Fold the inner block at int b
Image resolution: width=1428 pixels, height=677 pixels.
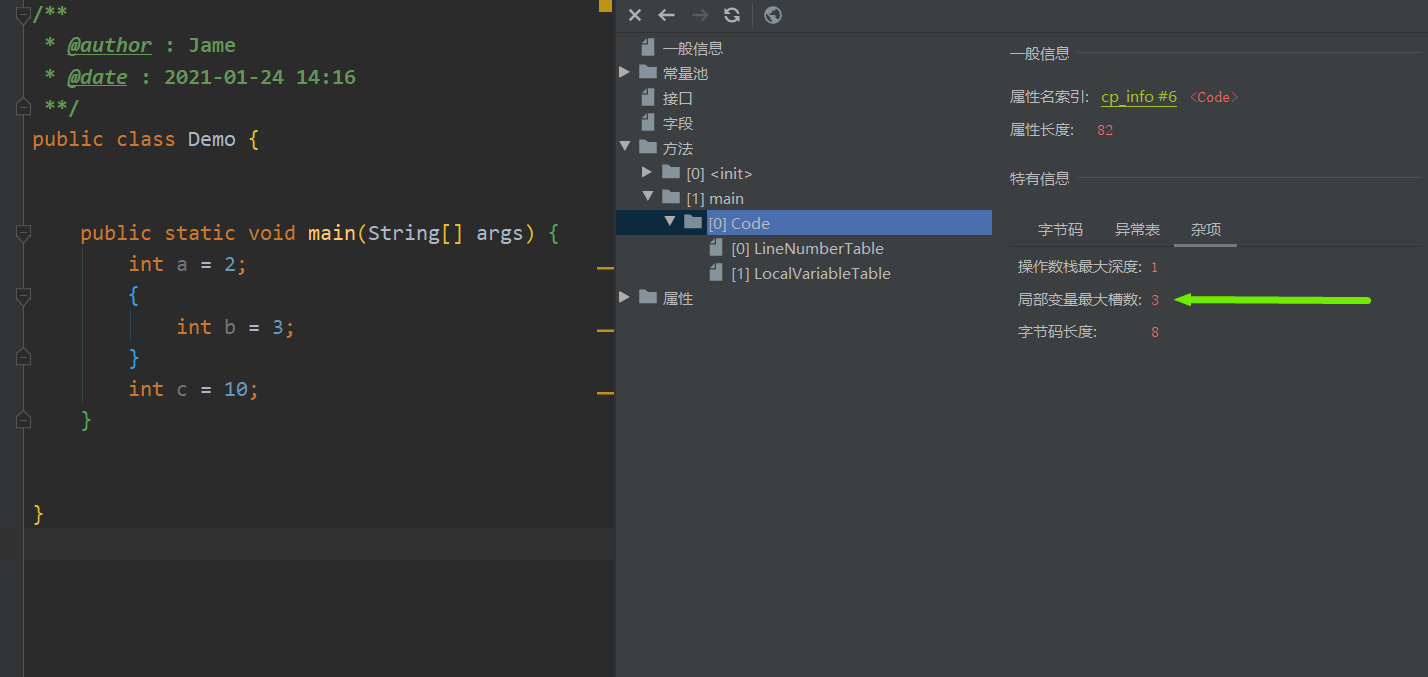23,296
